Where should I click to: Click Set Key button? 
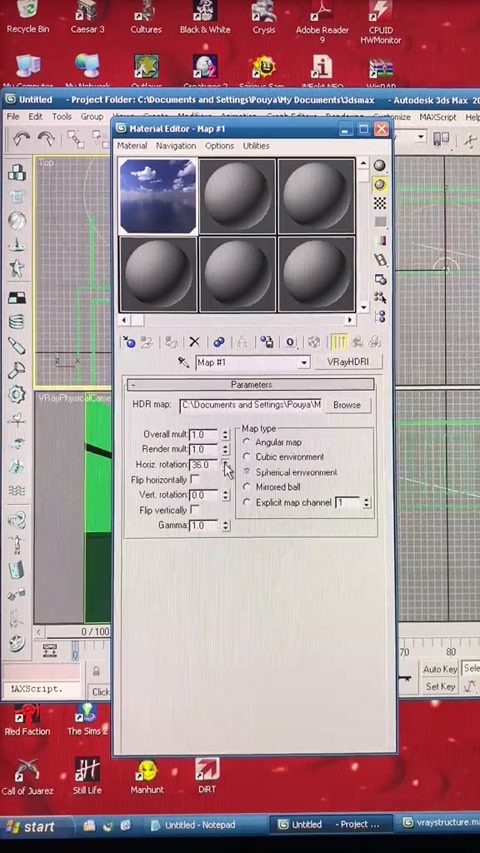click(440, 687)
